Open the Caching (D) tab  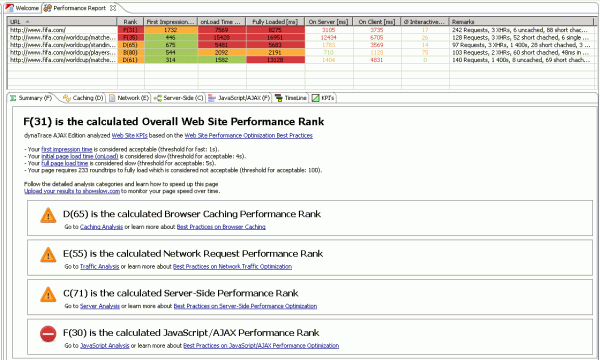click(83, 98)
